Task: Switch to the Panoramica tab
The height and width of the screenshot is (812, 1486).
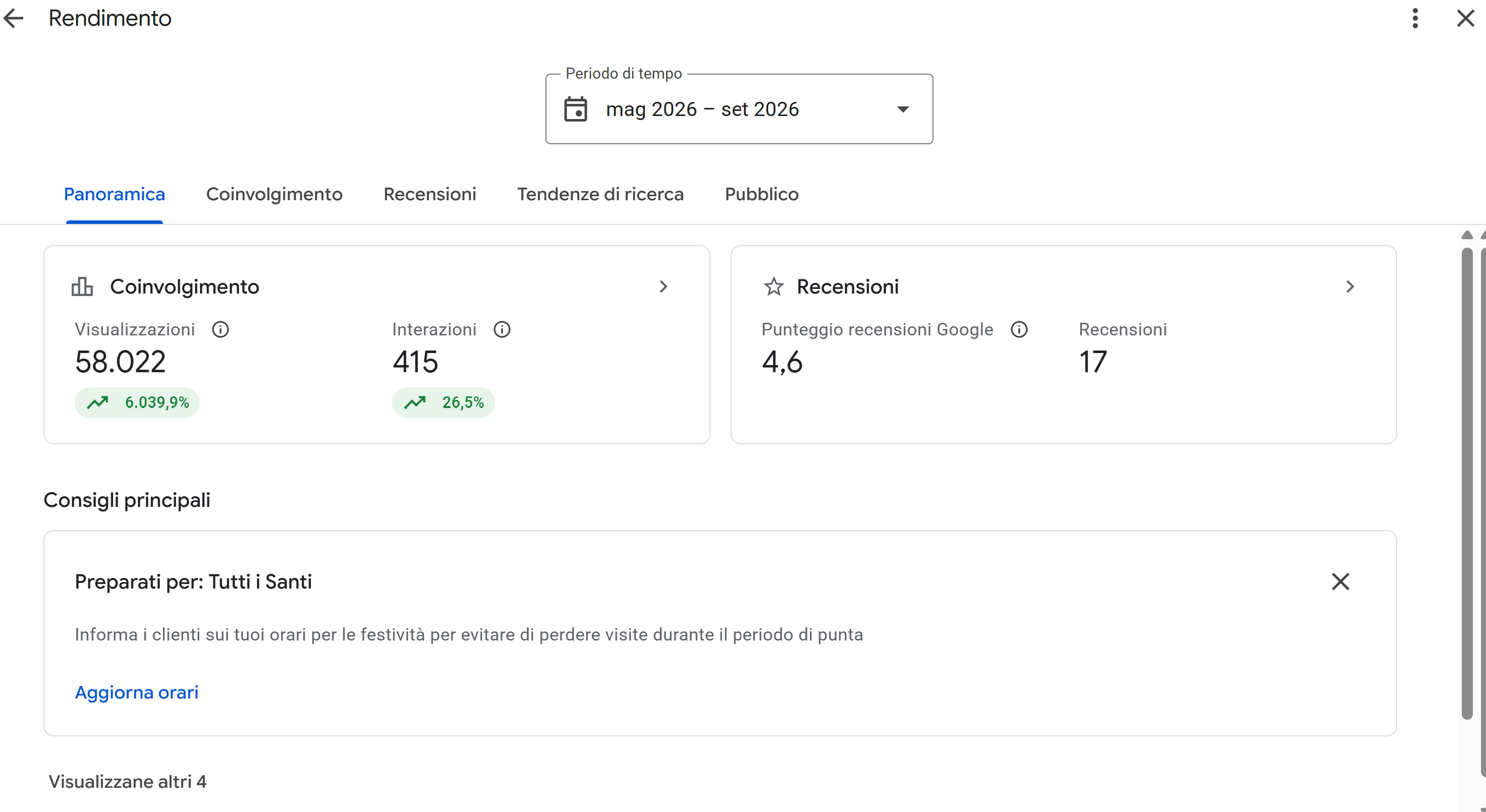Action: point(114,194)
